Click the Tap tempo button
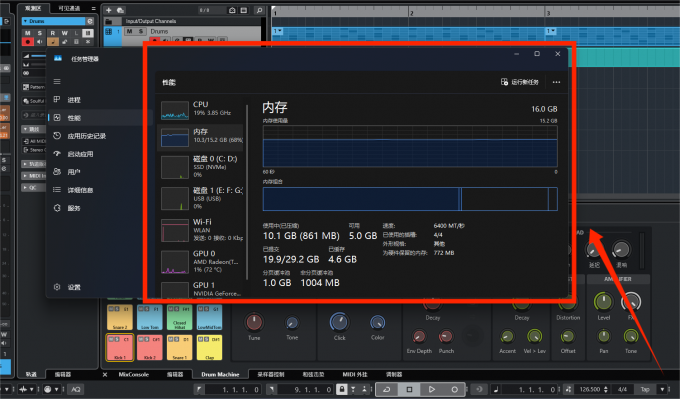 (x=645, y=389)
